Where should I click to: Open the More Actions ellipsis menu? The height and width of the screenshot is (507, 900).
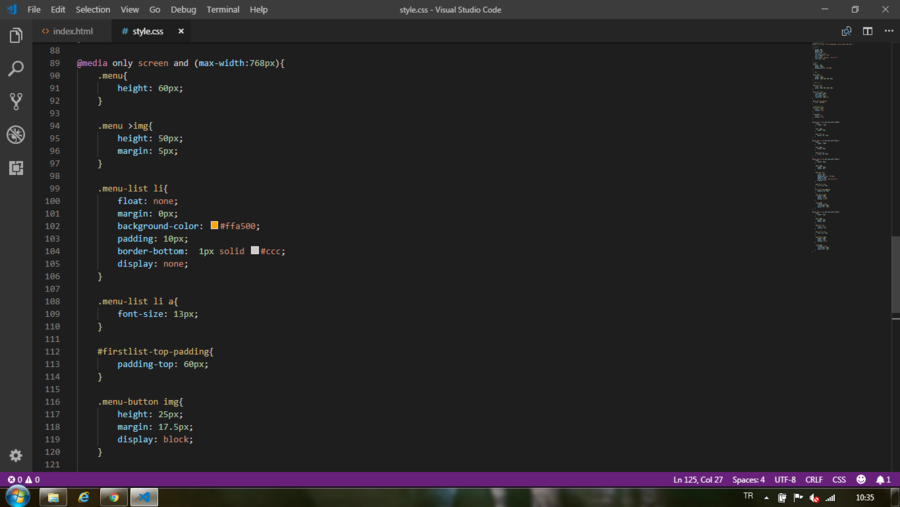tap(889, 32)
